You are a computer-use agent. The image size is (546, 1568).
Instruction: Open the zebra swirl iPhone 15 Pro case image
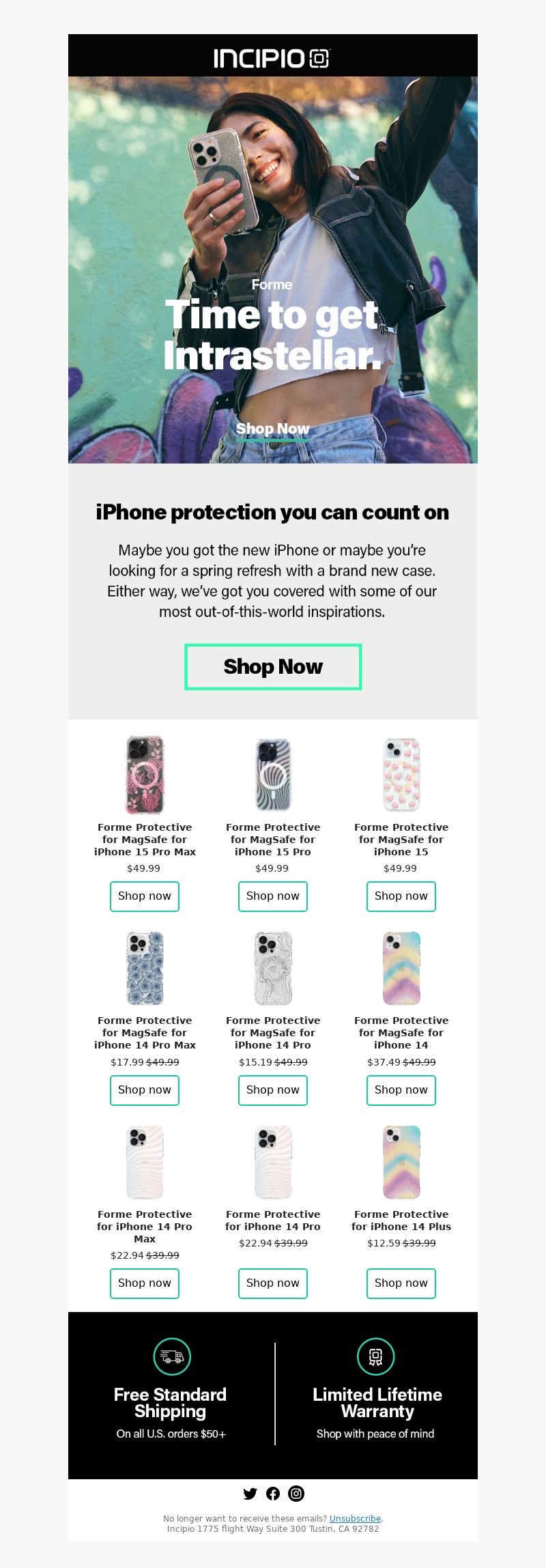(x=273, y=775)
